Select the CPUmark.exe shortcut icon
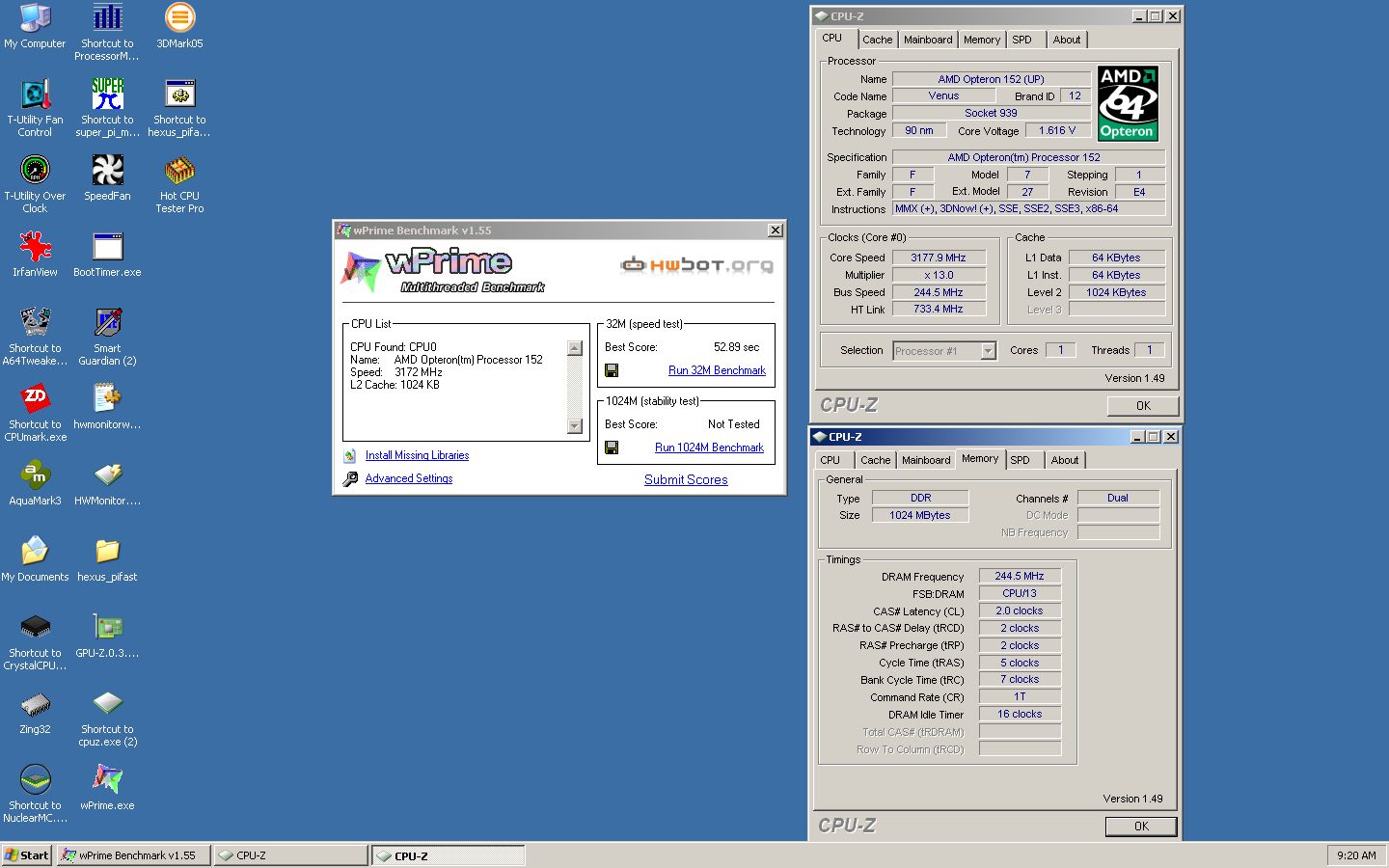 pos(35,398)
